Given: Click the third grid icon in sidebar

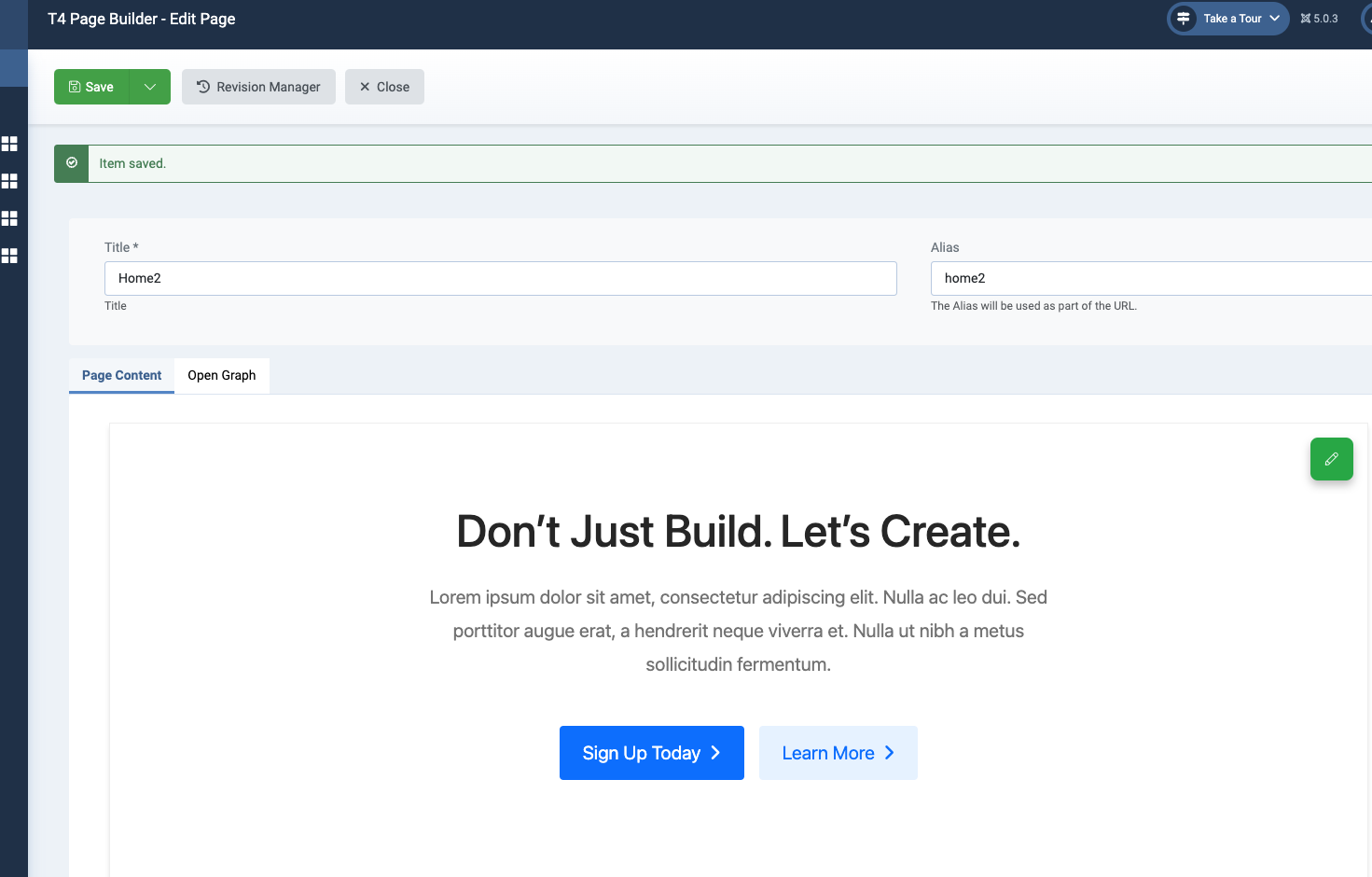Looking at the screenshot, I should pyautogui.click(x=9, y=218).
